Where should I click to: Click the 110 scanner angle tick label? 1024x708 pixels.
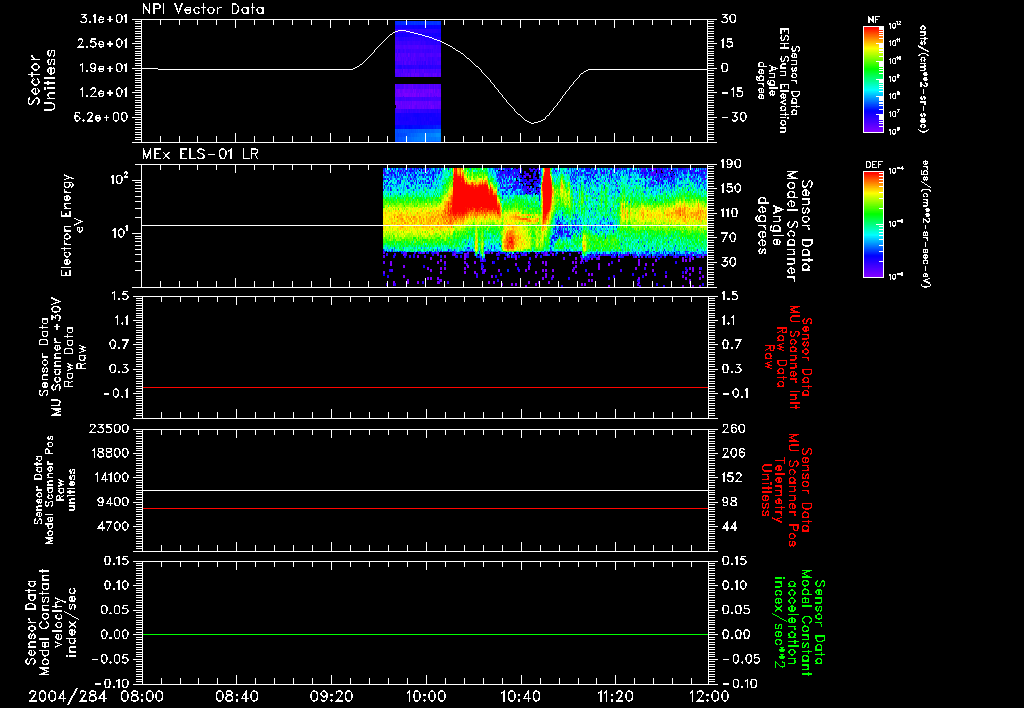[x=733, y=213]
